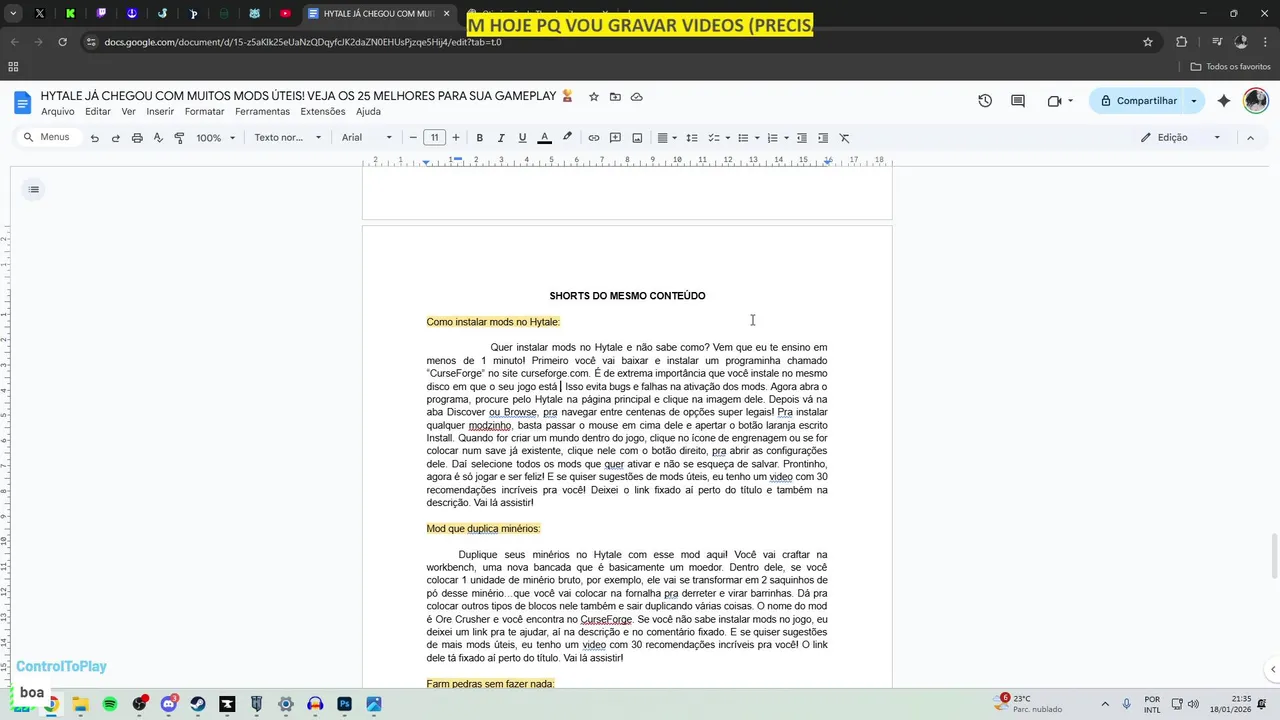
Task: Pick a highlight color
Action: [x=568, y=138]
